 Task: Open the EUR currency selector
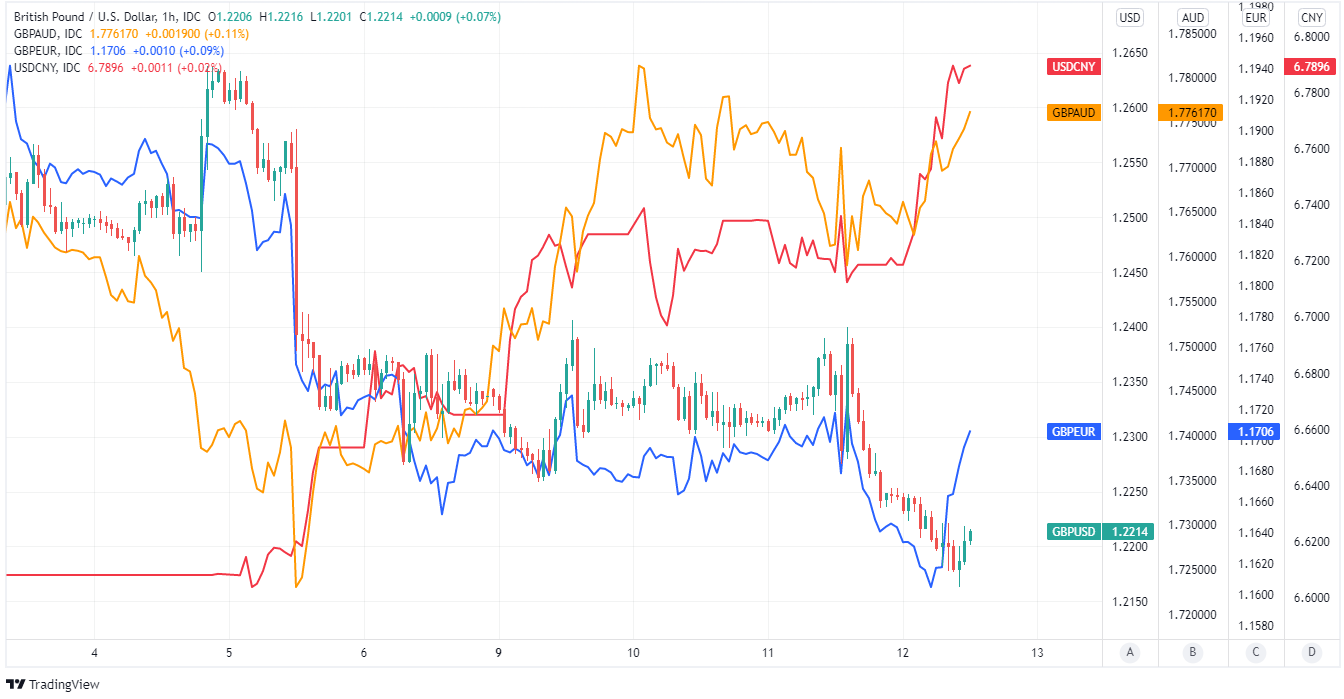(x=1256, y=17)
